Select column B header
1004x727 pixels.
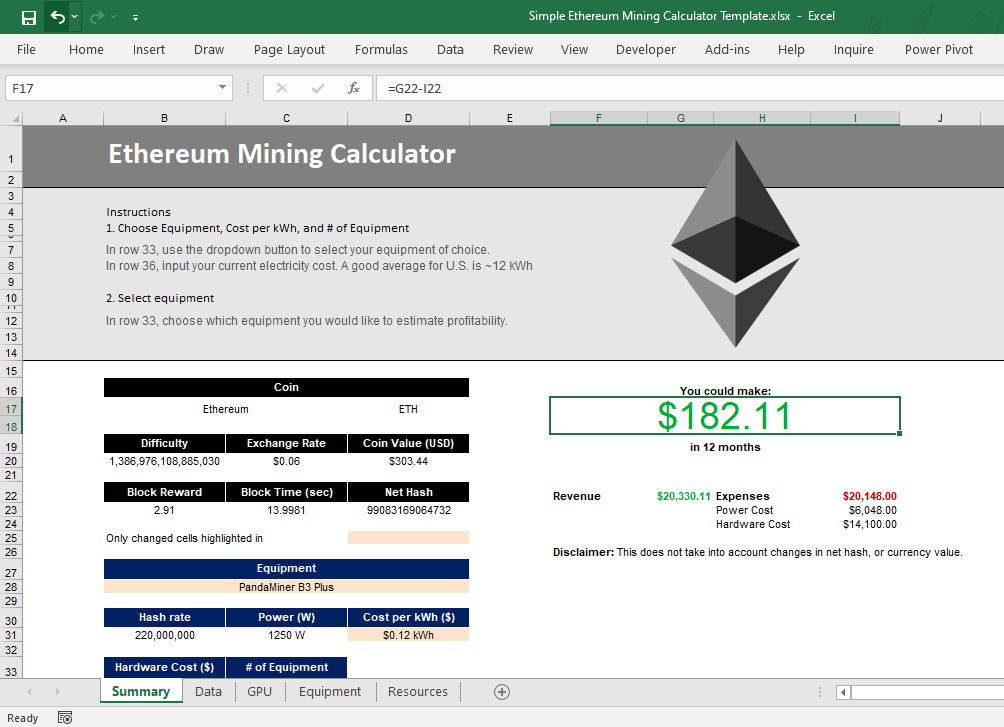point(164,118)
